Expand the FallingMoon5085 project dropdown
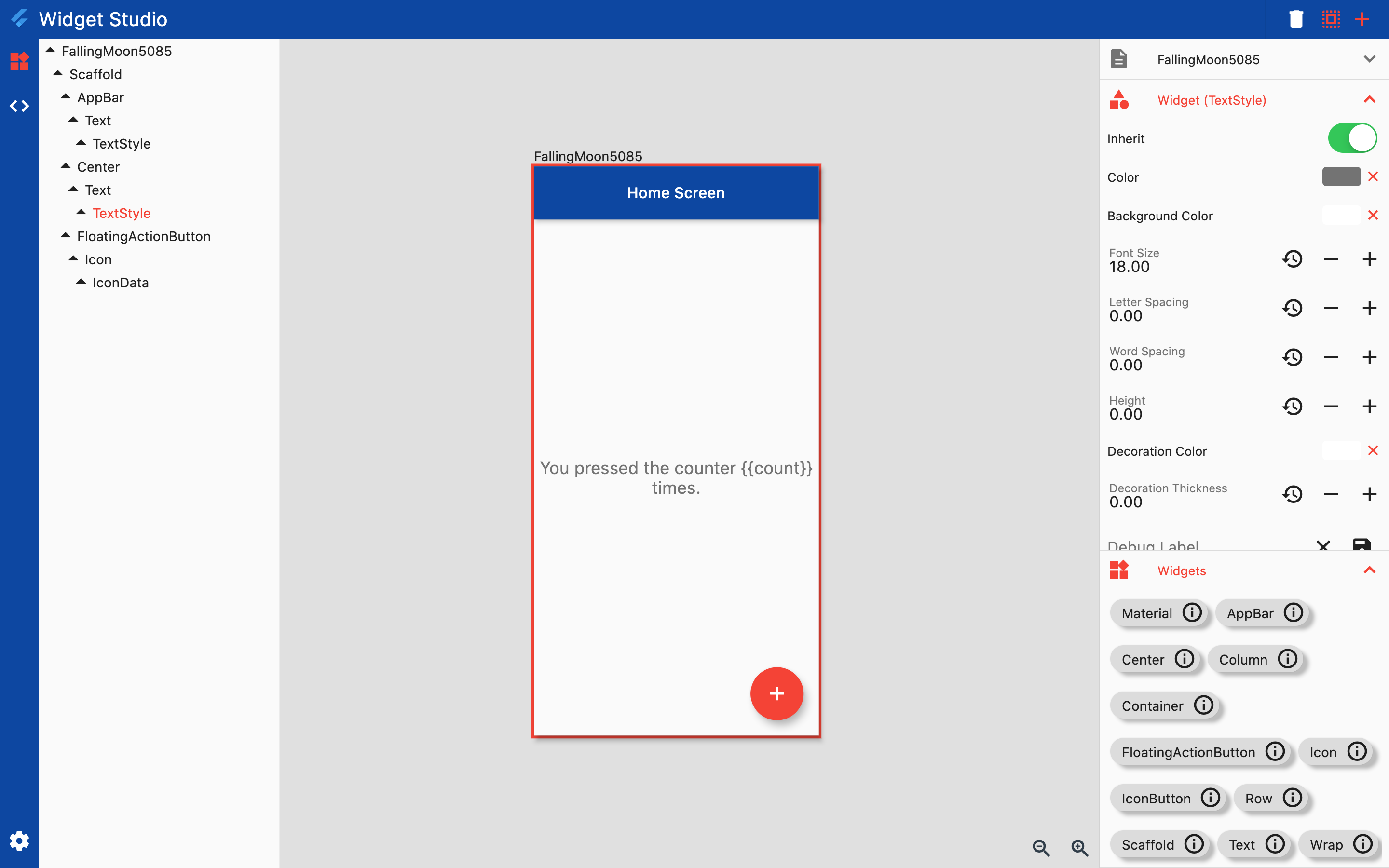This screenshot has height=868, width=1389. pyautogui.click(x=1372, y=59)
